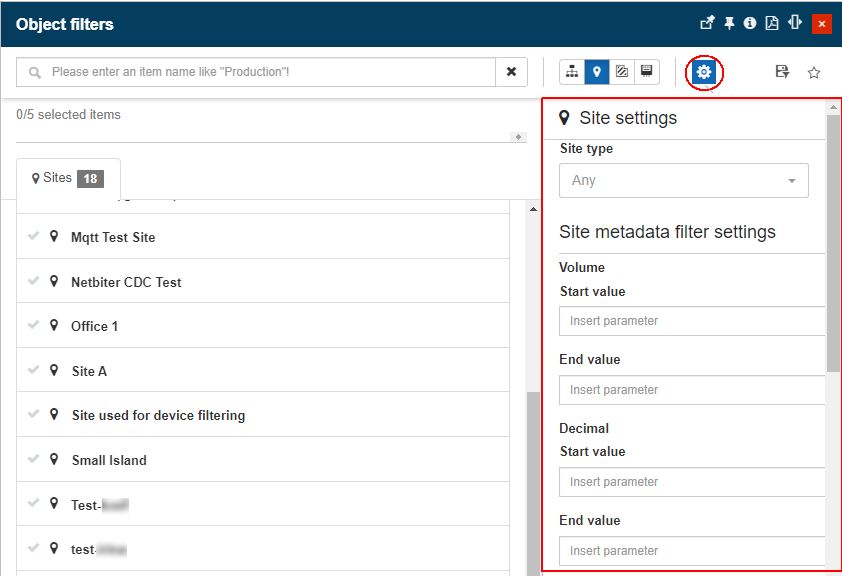Clear the search box with X button

pyautogui.click(x=511, y=72)
